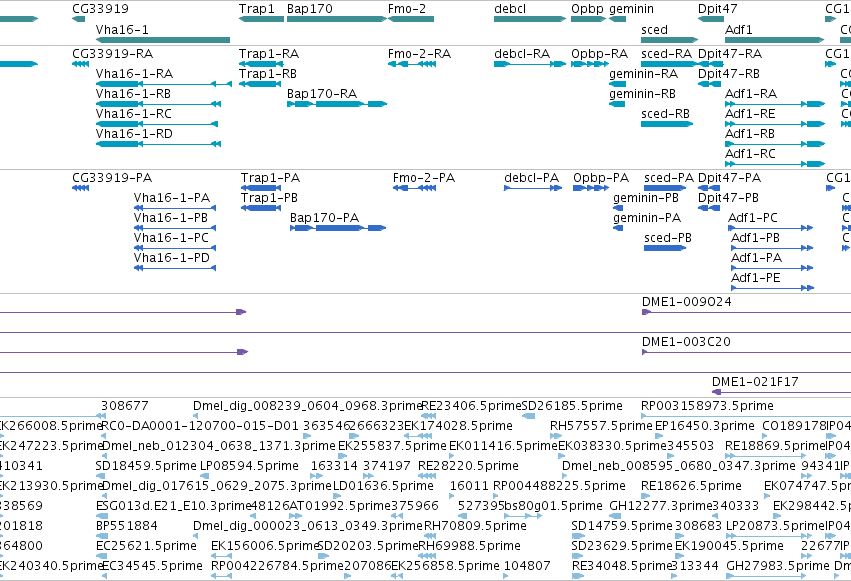851x581 pixels.
Task: Click transcript sced-RA
Action: (666, 54)
